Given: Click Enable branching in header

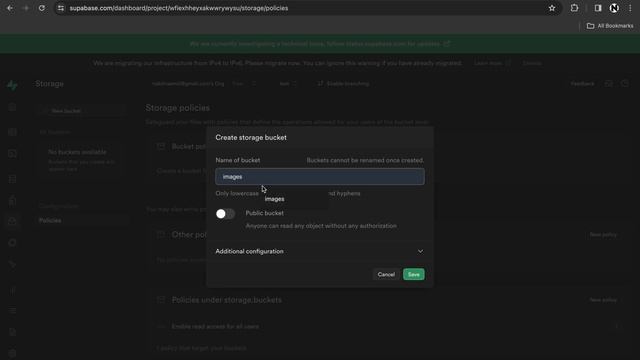Looking at the screenshot, I should [x=343, y=84].
